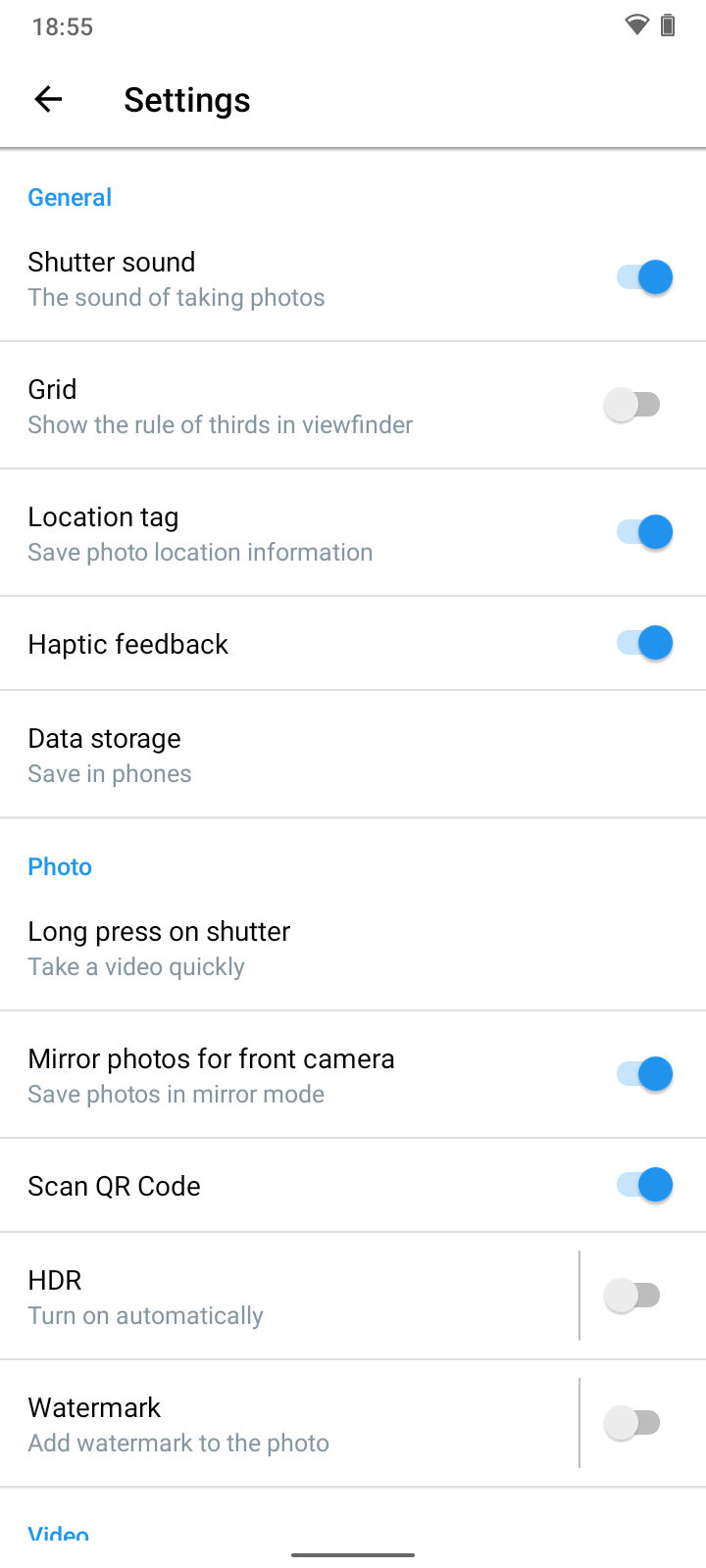Go back using the arrow icon
This screenshot has width=706, height=1568.
coord(48,99)
